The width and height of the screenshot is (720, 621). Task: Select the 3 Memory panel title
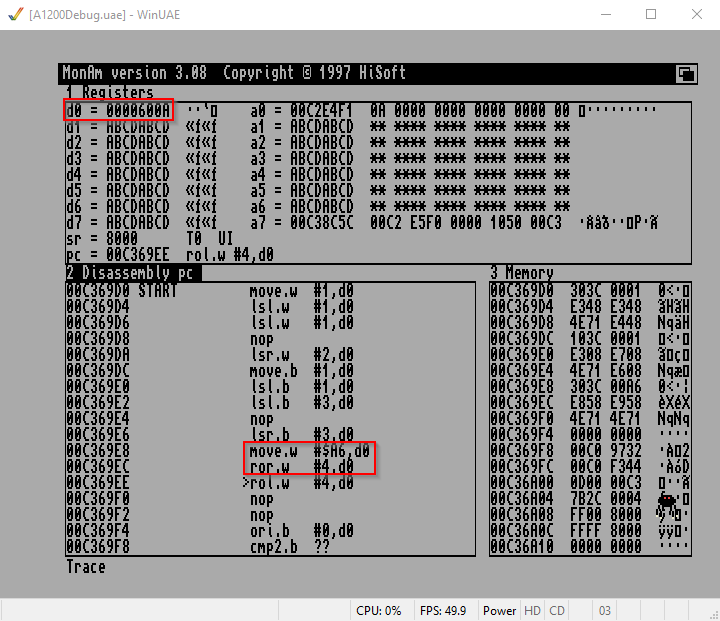tap(522, 273)
